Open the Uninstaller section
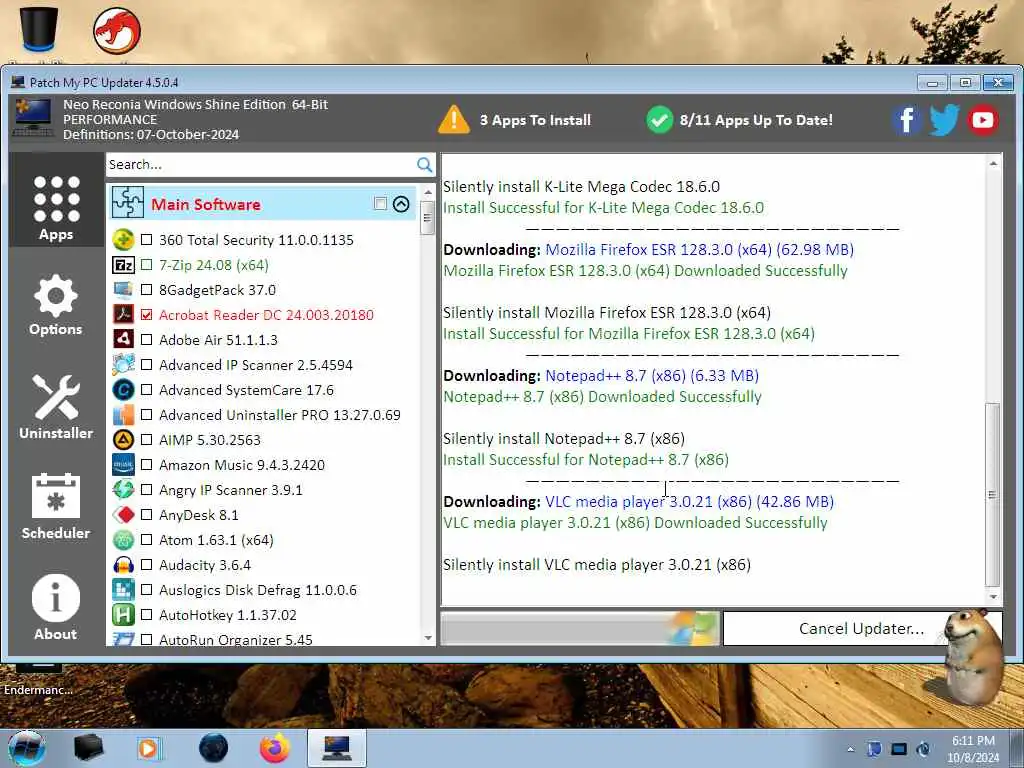The height and width of the screenshot is (768, 1024). pyautogui.click(x=56, y=408)
